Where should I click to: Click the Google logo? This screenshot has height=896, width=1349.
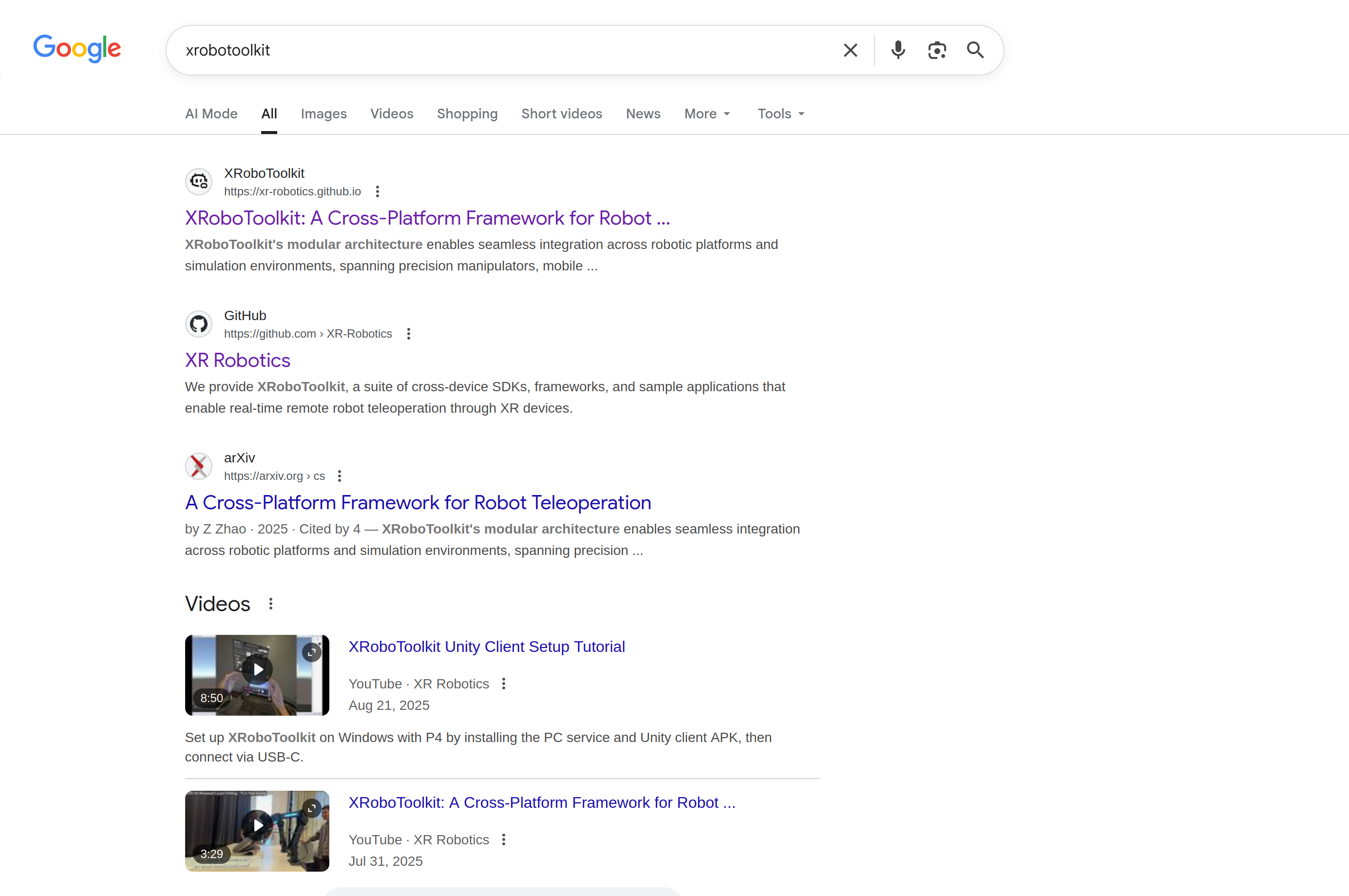pos(77,49)
